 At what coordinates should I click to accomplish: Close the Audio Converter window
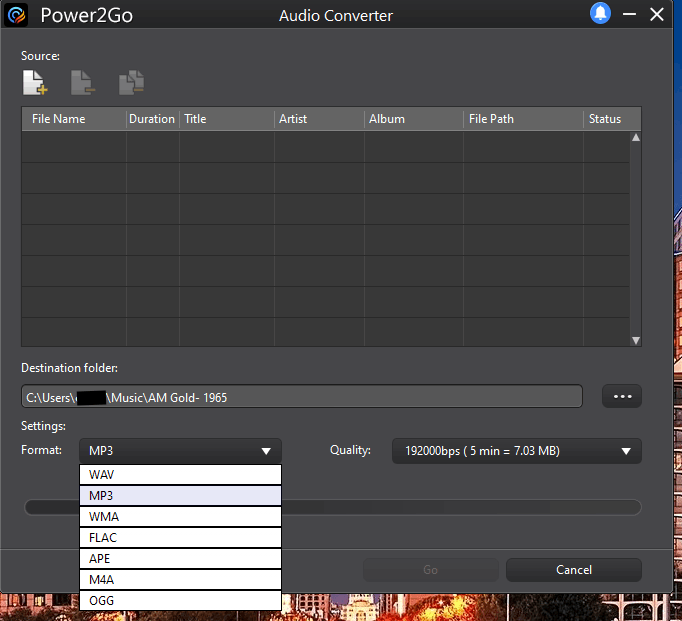click(x=657, y=14)
